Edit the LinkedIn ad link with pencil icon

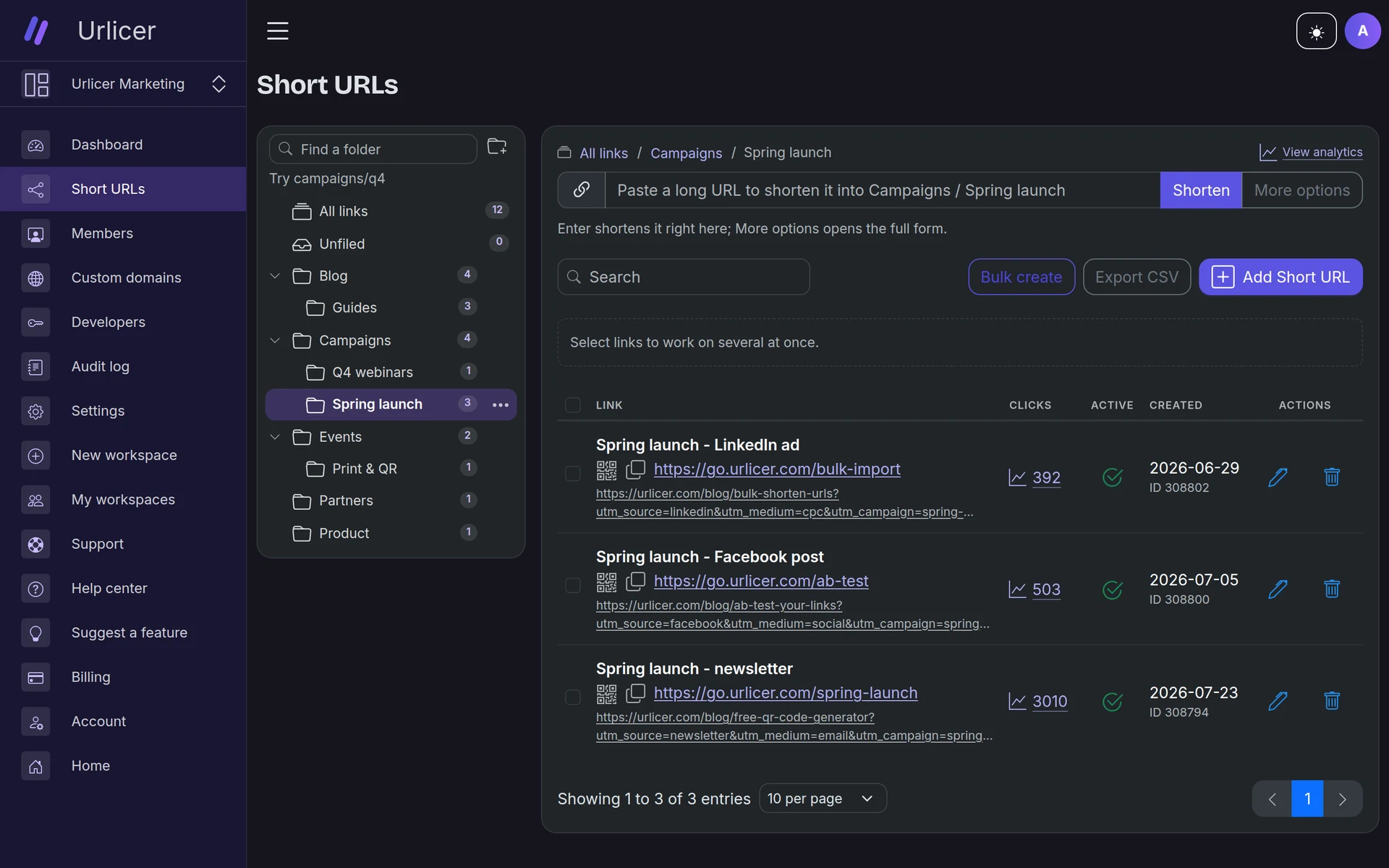[1278, 477]
